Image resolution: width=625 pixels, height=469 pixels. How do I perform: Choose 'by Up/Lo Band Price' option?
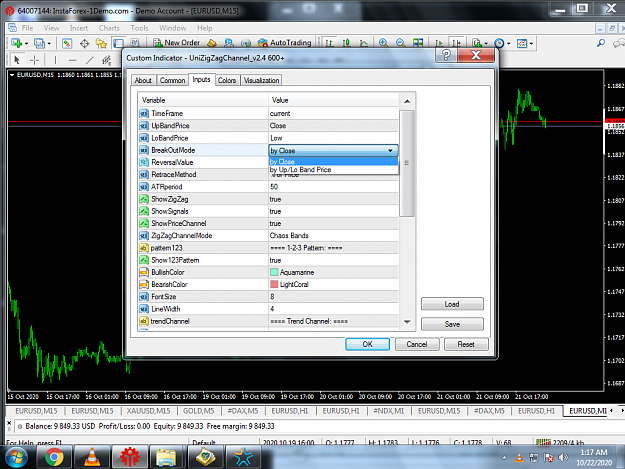[334, 170]
